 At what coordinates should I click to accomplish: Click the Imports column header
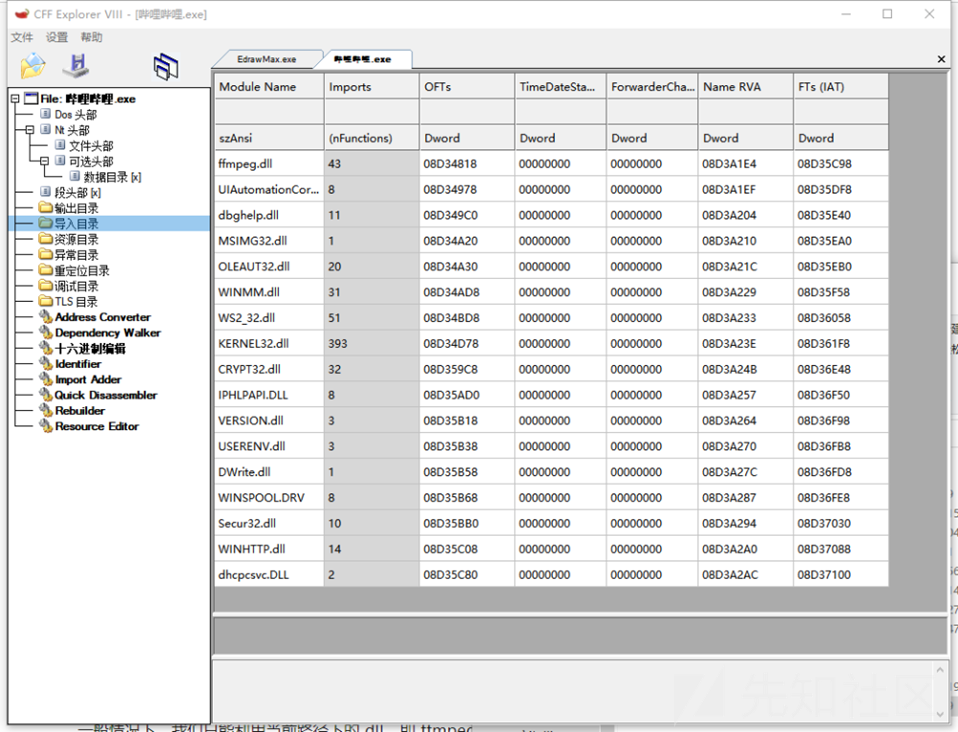point(371,87)
